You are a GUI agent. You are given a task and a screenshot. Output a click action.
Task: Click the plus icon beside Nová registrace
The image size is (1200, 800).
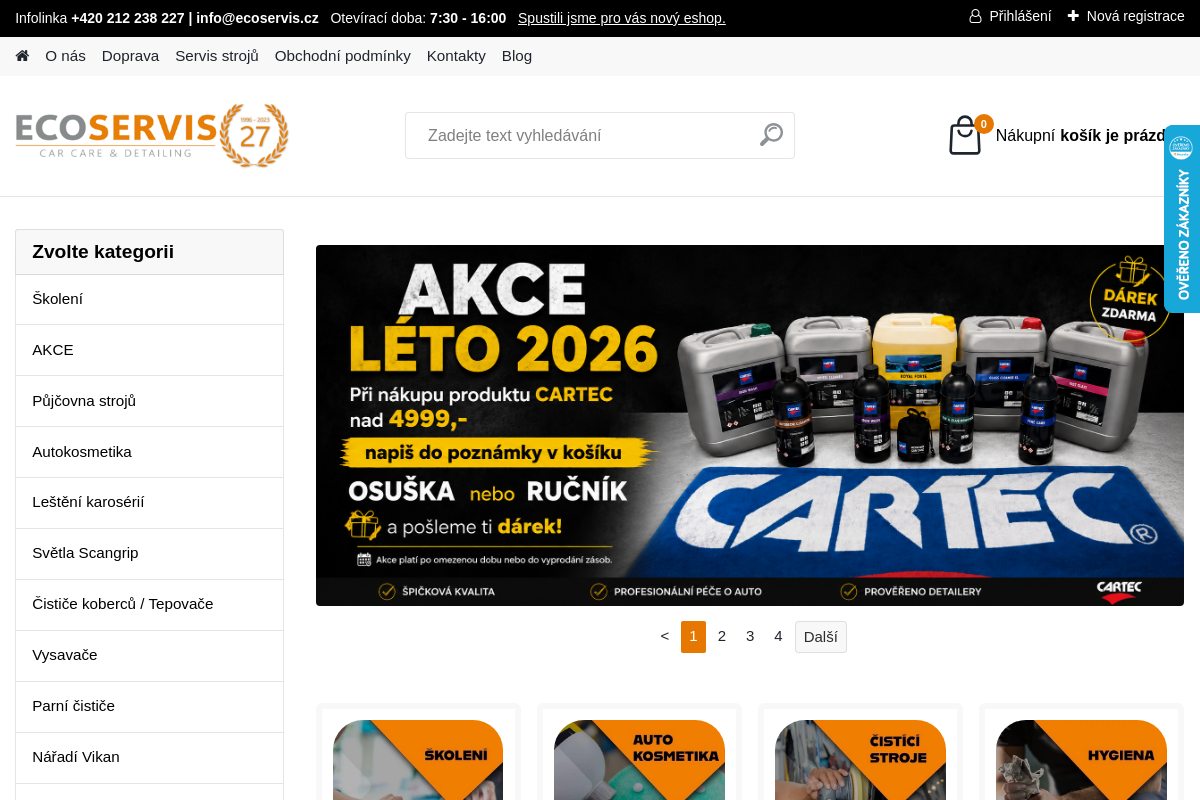tap(1073, 16)
